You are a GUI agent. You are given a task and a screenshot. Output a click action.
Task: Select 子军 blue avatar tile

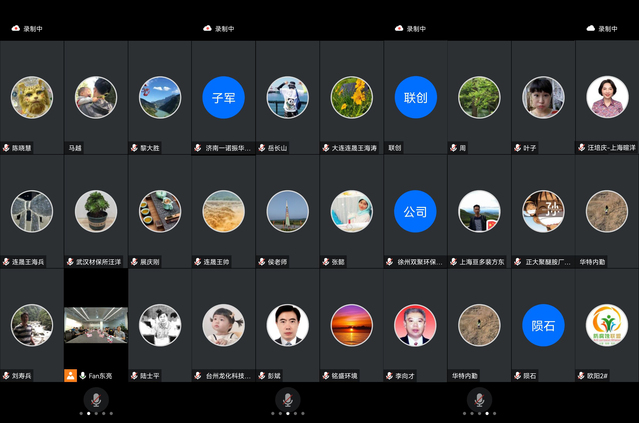click(223, 98)
